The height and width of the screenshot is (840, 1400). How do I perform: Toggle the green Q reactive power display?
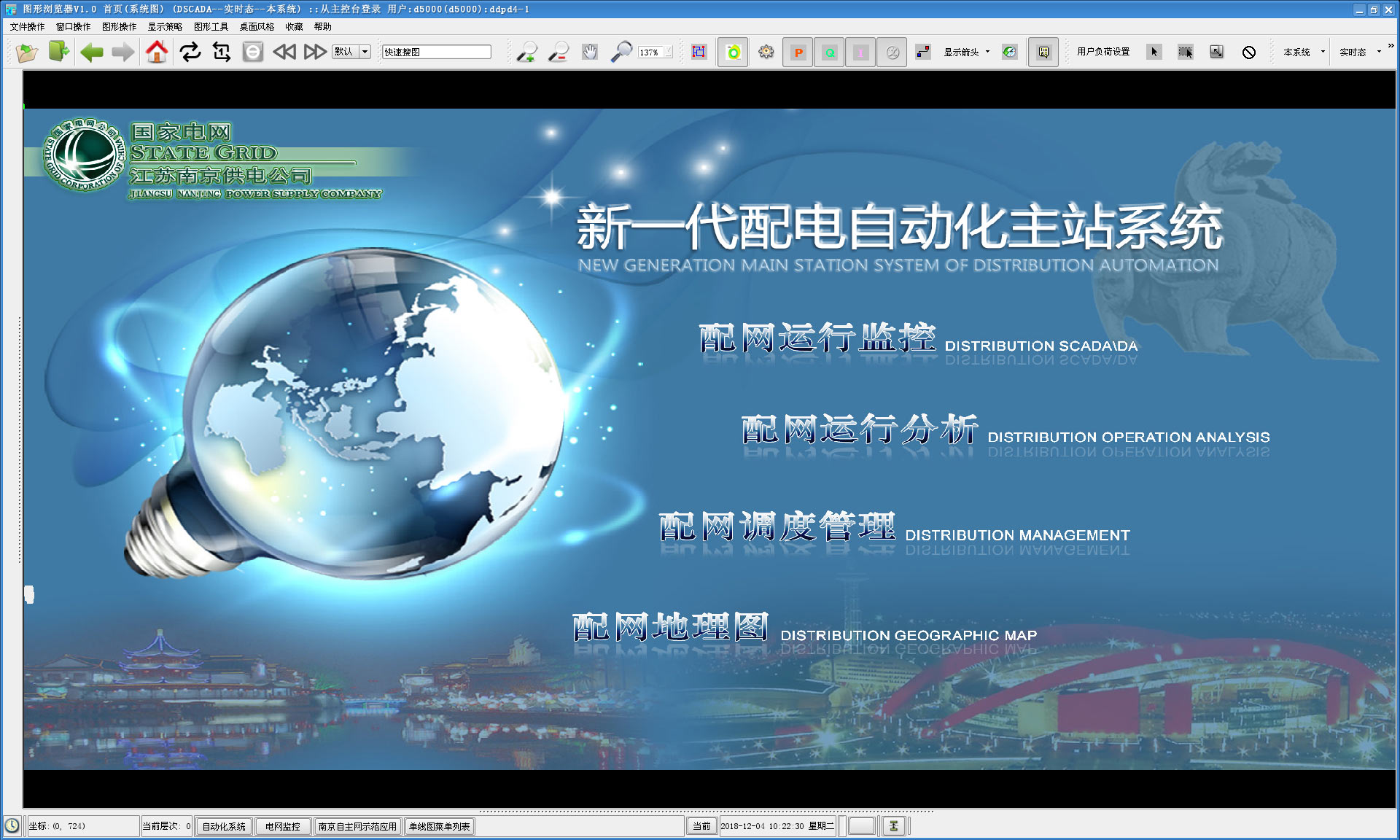(x=830, y=52)
